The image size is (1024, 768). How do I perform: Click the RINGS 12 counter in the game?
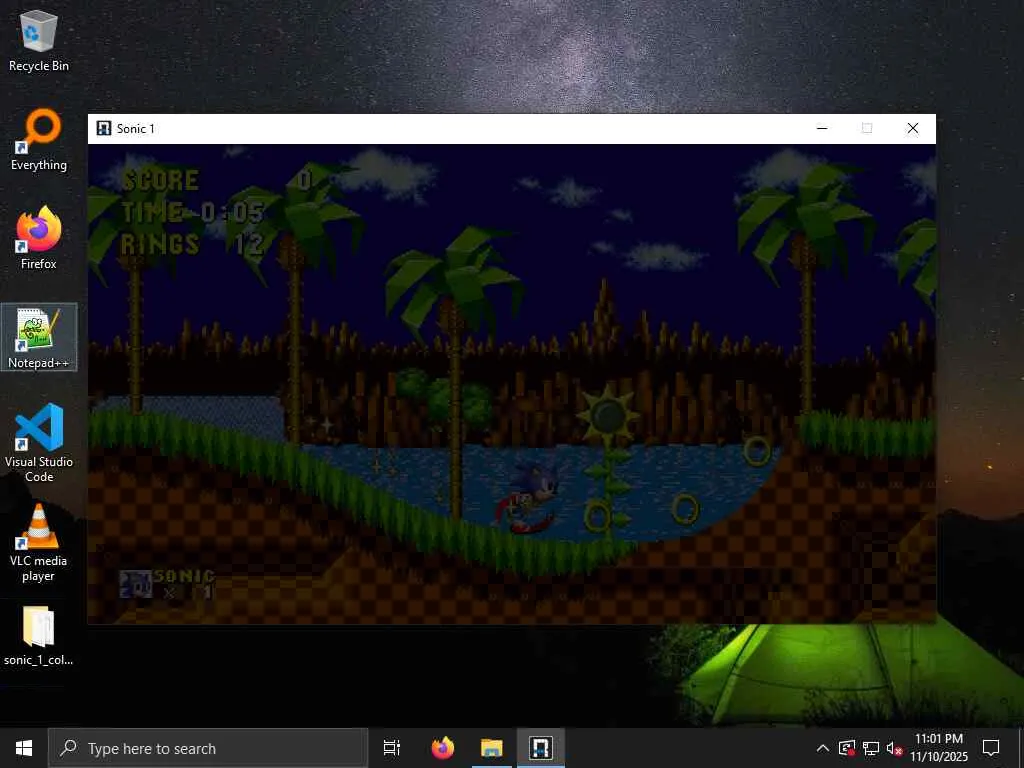click(x=193, y=244)
